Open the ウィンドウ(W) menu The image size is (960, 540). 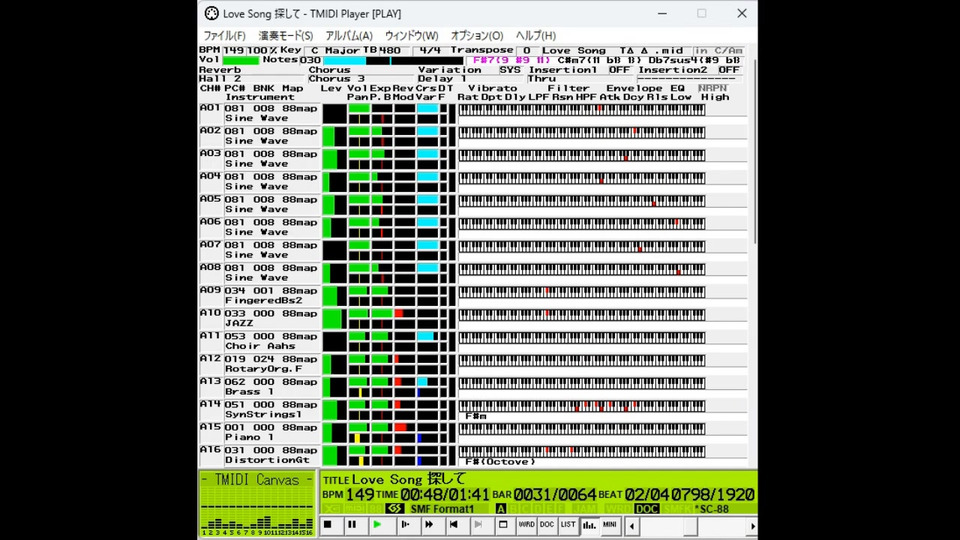pyautogui.click(x=411, y=36)
